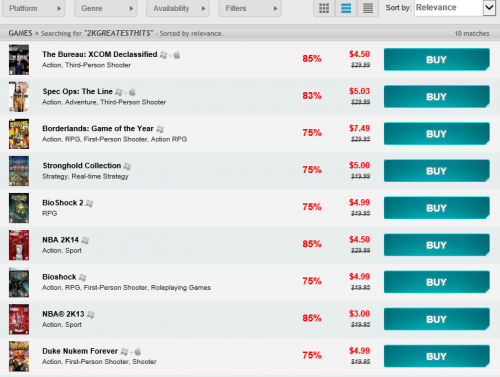Click Windows platform icon beside Spec Ops: The Line
Viewport: 500px width, 377px height.
(119, 92)
